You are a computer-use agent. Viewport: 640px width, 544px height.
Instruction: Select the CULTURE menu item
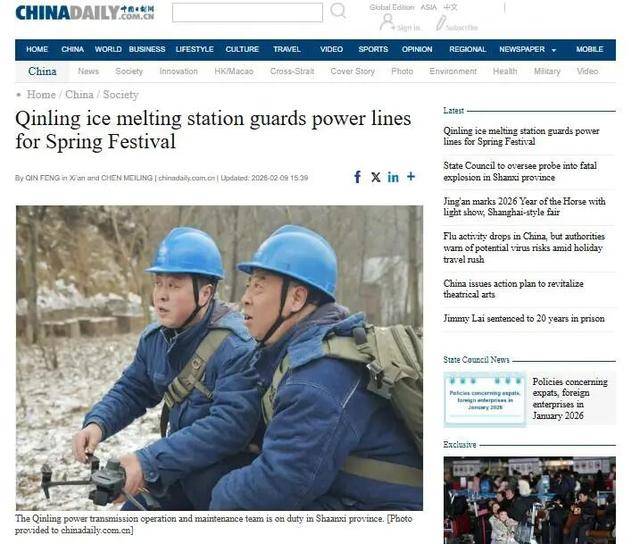[242, 49]
